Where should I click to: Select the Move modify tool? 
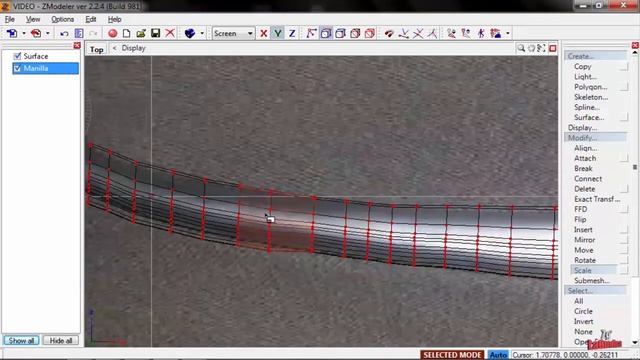click(x=584, y=250)
